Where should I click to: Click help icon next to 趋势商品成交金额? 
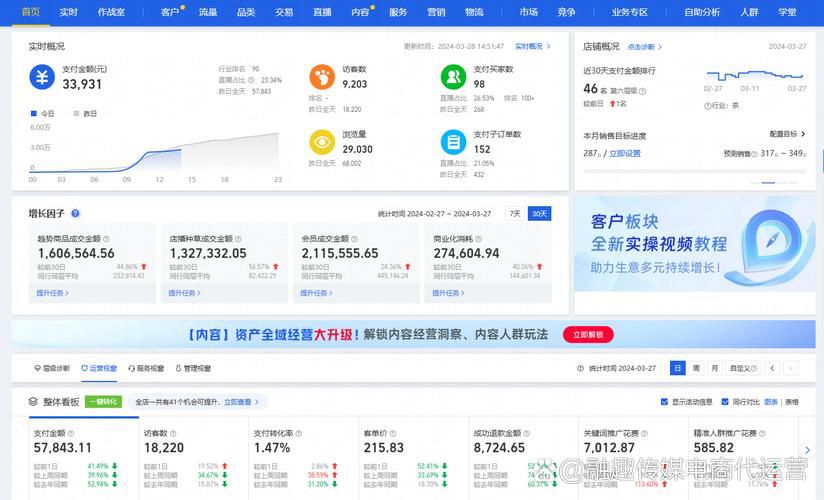(x=106, y=239)
